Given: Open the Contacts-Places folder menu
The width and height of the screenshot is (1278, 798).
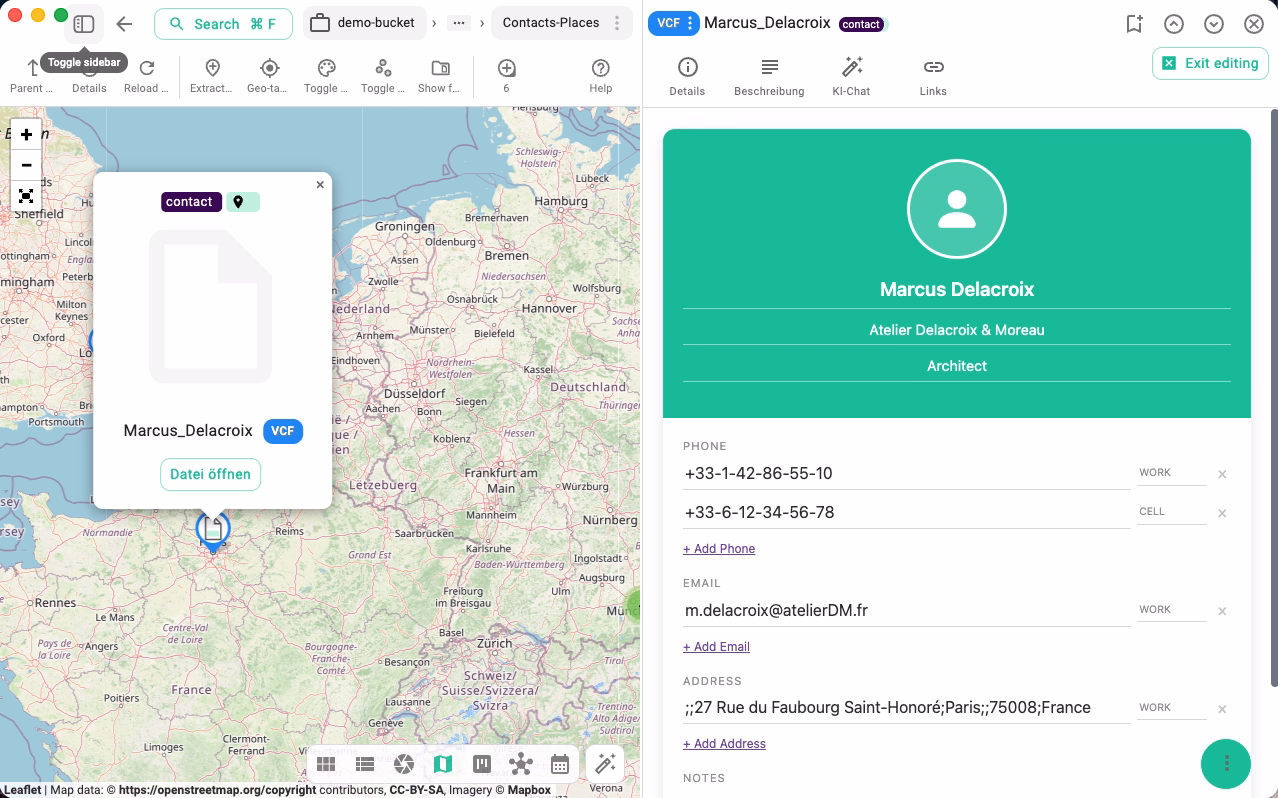Looking at the screenshot, I should coord(617,24).
